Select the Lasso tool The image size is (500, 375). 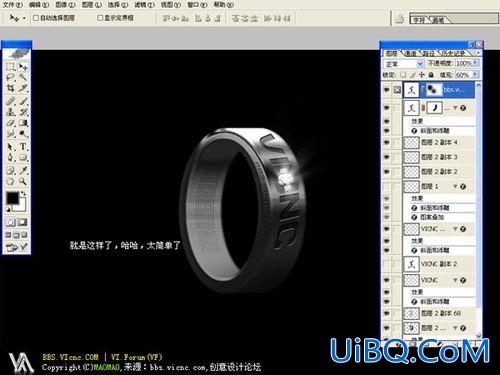[x=10, y=77]
